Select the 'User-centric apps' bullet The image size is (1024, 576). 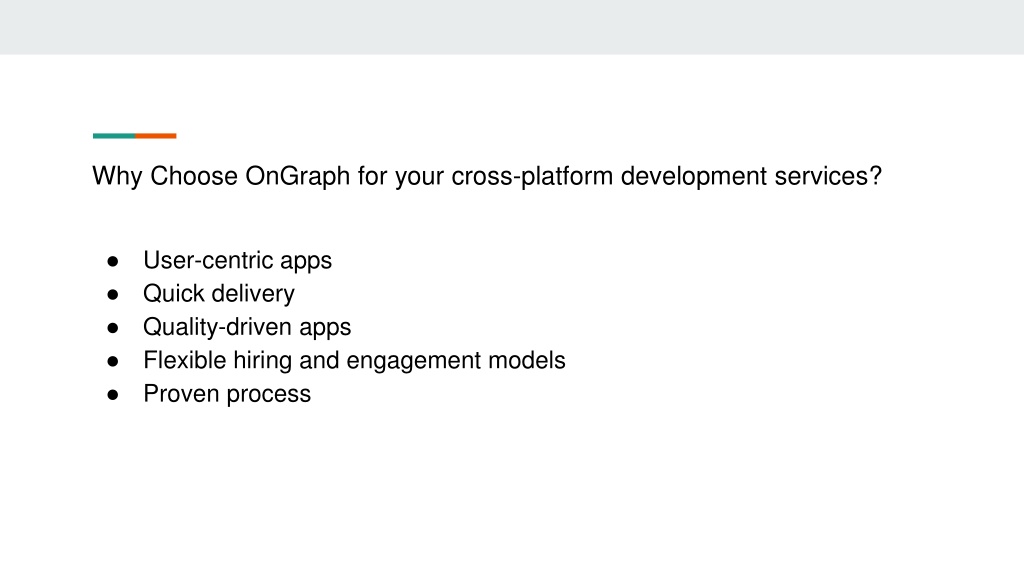[238, 261]
